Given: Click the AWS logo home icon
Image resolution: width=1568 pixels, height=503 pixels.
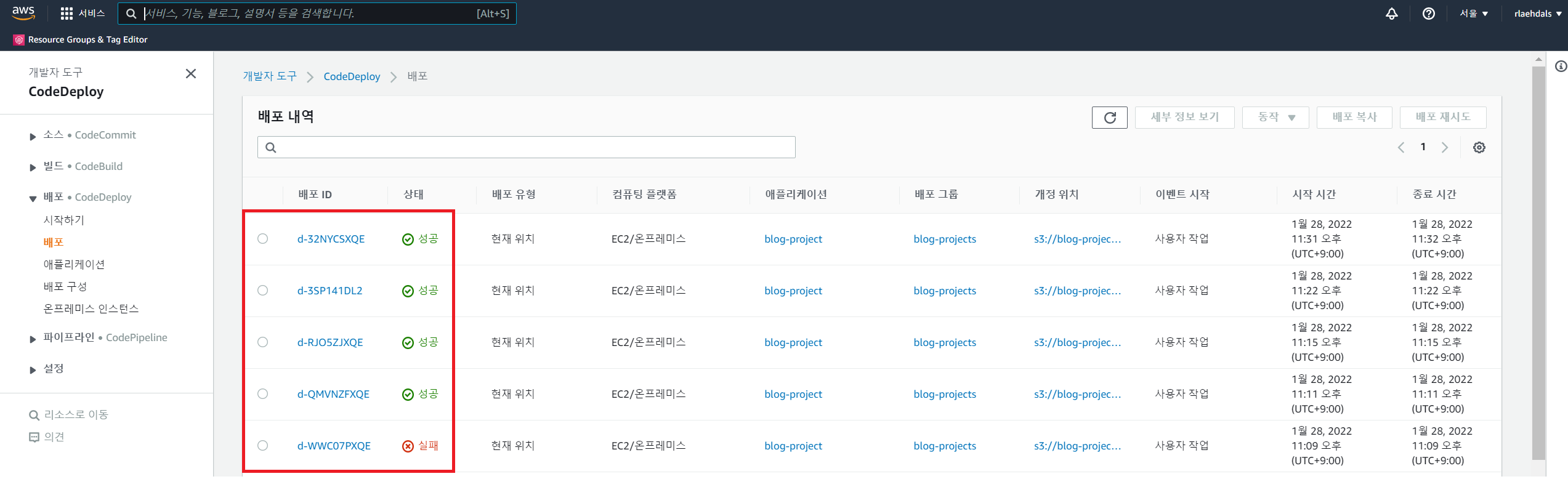Looking at the screenshot, I should click(23, 13).
